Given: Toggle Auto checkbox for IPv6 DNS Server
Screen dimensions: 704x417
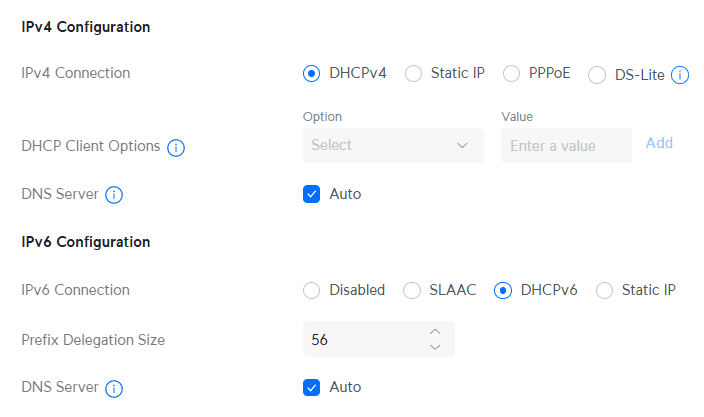Looking at the screenshot, I should [x=311, y=387].
